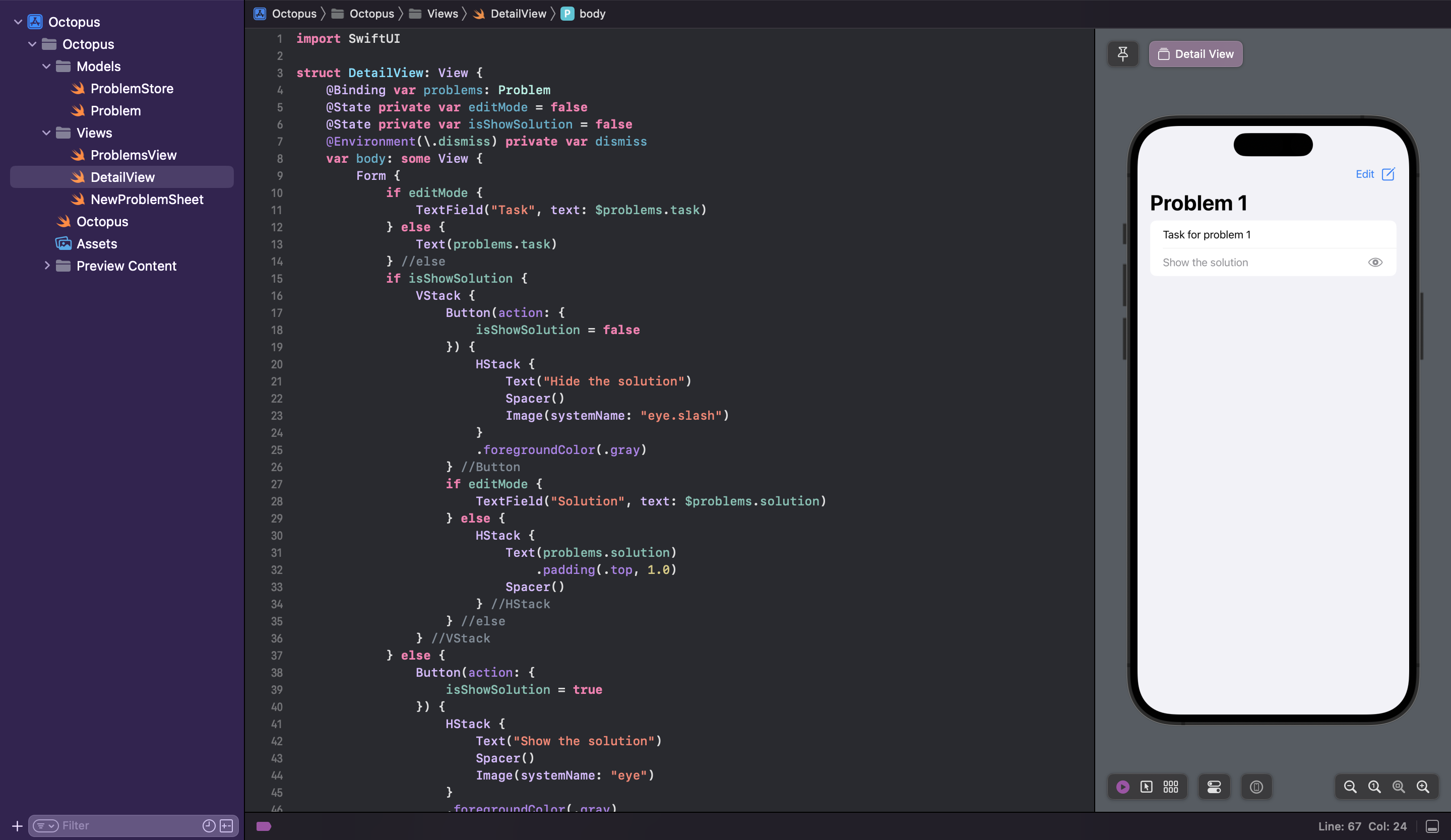
Task: Open the Problem swift file
Action: (x=115, y=110)
